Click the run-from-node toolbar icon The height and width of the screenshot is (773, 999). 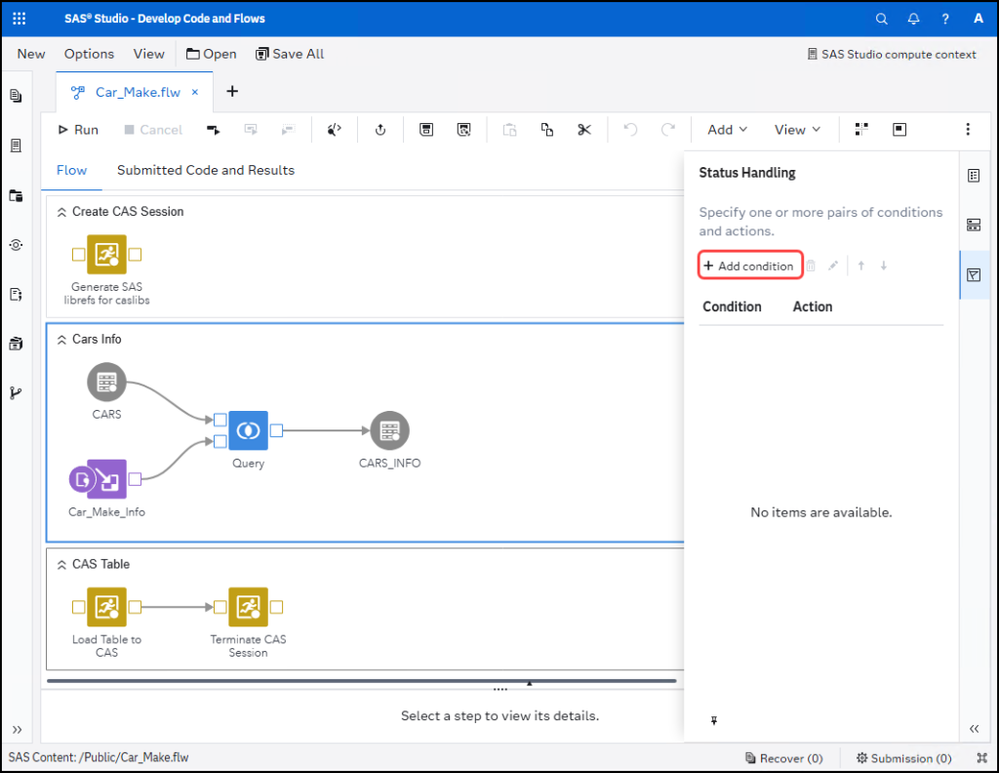coord(213,130)
